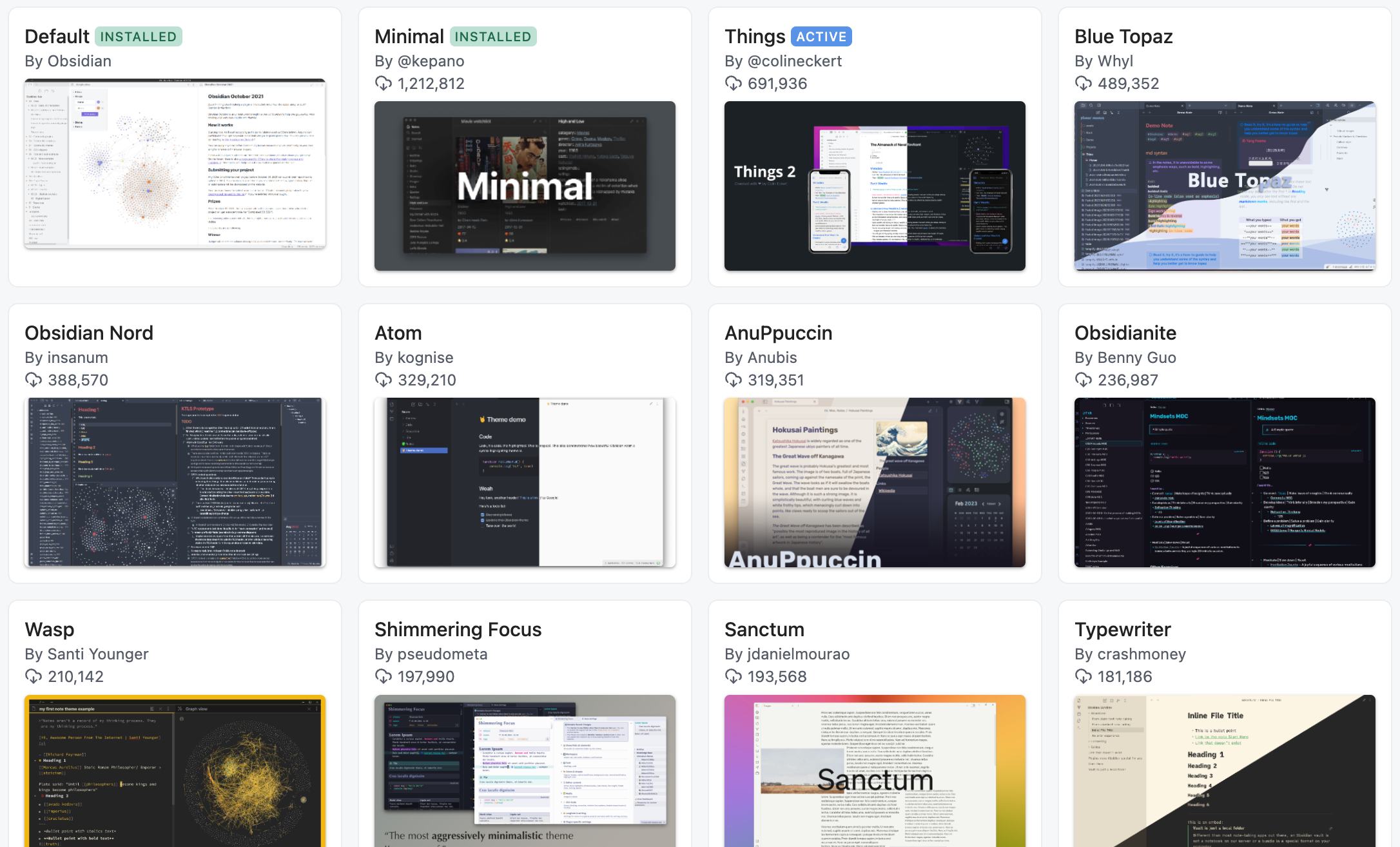
Task: Open the Typewriter theme preview image
Action: click(1225, 771)
